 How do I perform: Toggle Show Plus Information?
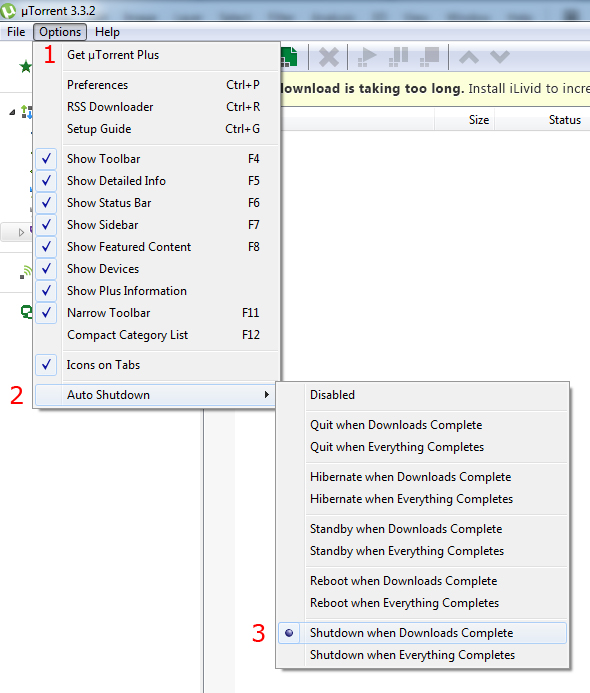coord(157,291)
